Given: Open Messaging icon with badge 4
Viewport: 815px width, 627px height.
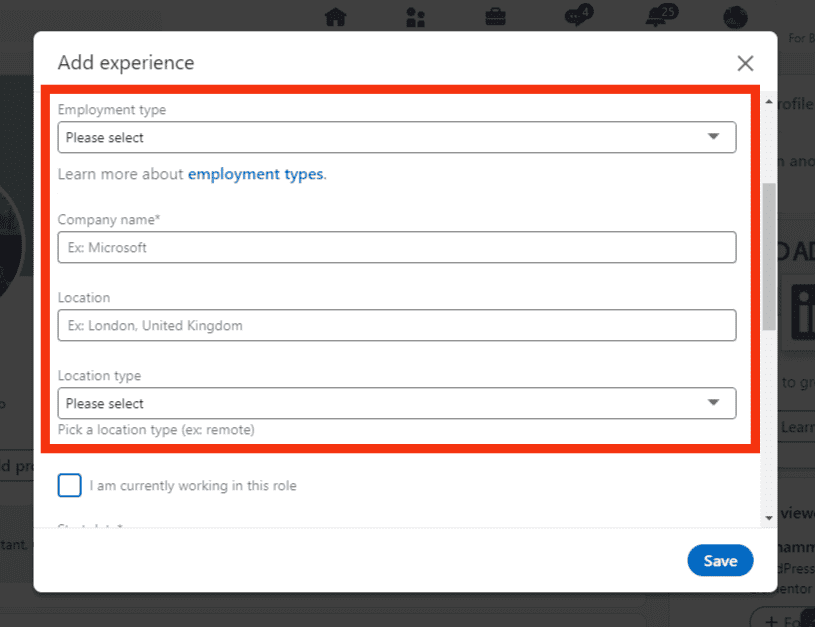Looking at the screenshot, I should click(x=578, y=15).
